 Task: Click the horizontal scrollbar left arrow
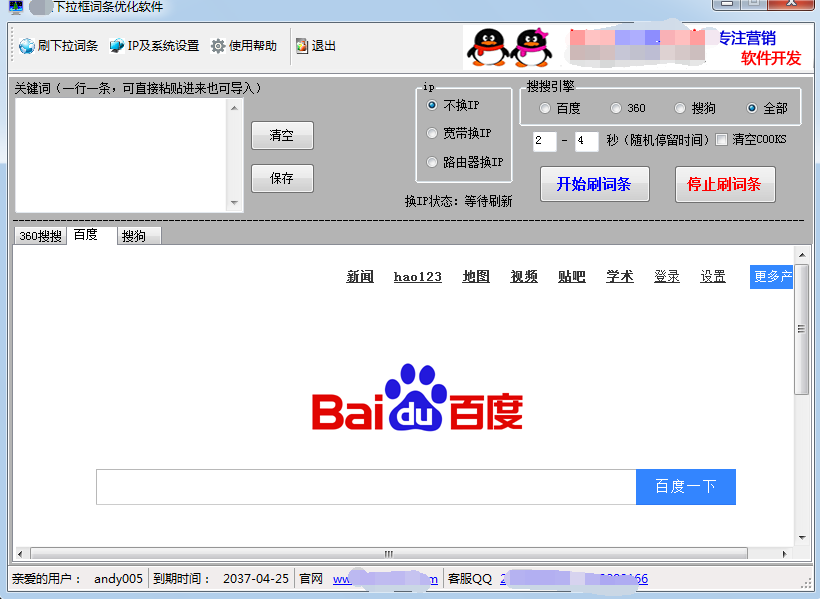click(x=20, y=554)
